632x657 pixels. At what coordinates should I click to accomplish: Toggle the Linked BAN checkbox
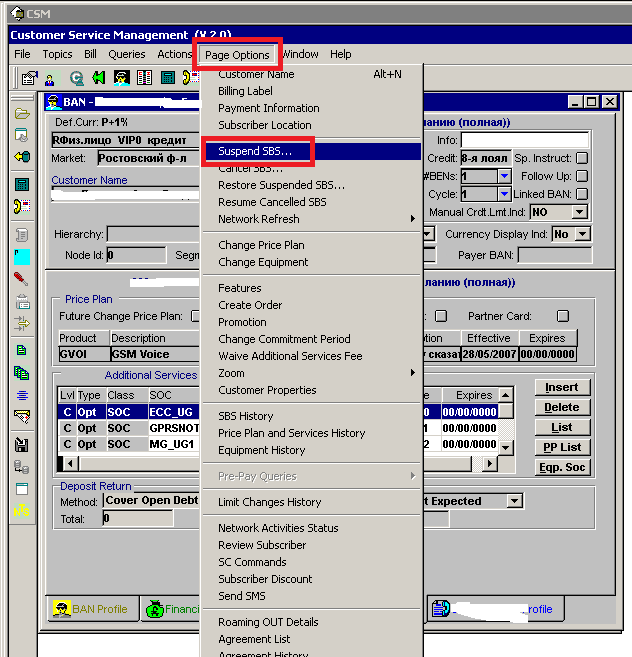tap(582, 194)
